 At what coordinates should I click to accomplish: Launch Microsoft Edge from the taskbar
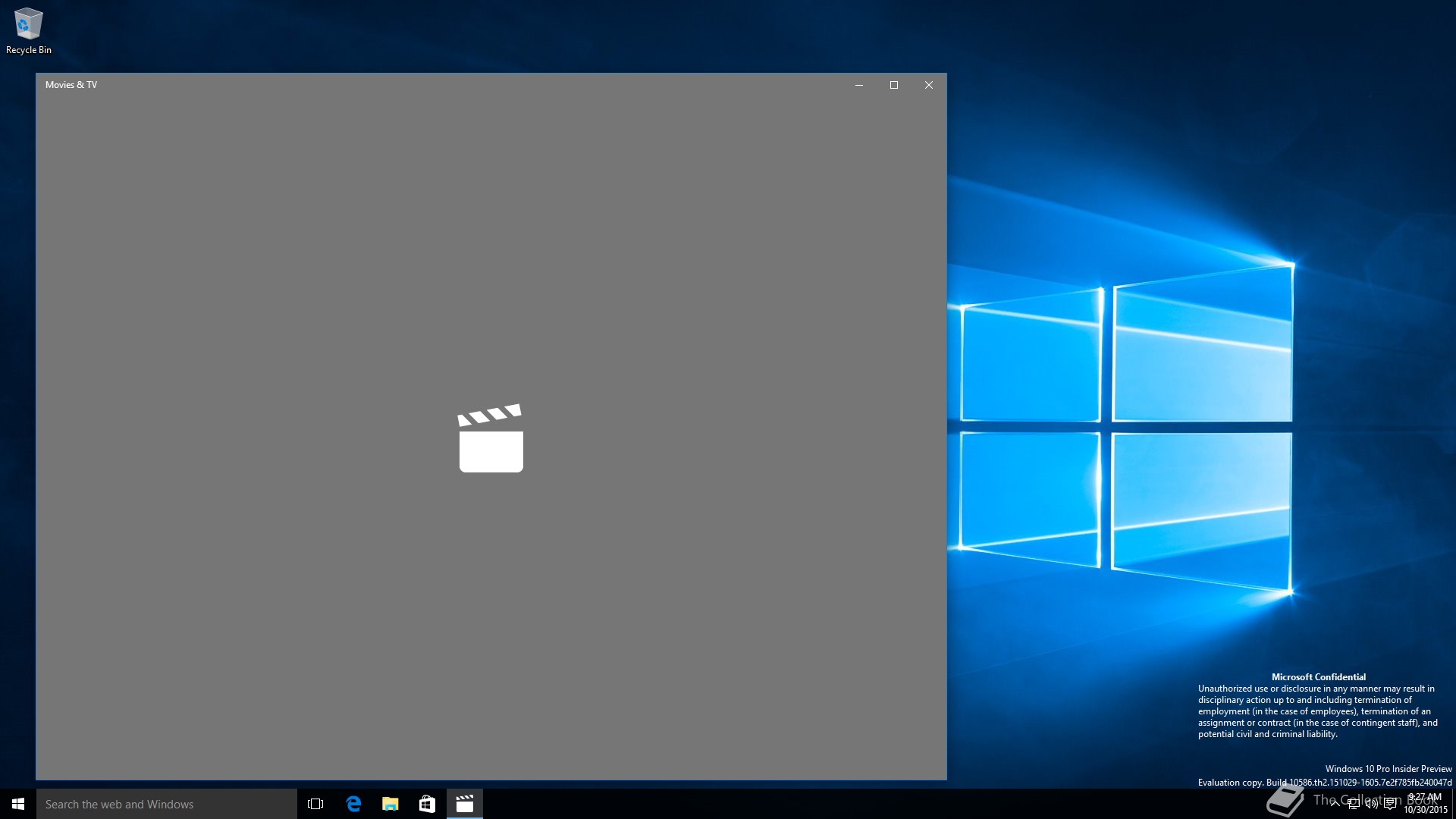tap(353, 804)
